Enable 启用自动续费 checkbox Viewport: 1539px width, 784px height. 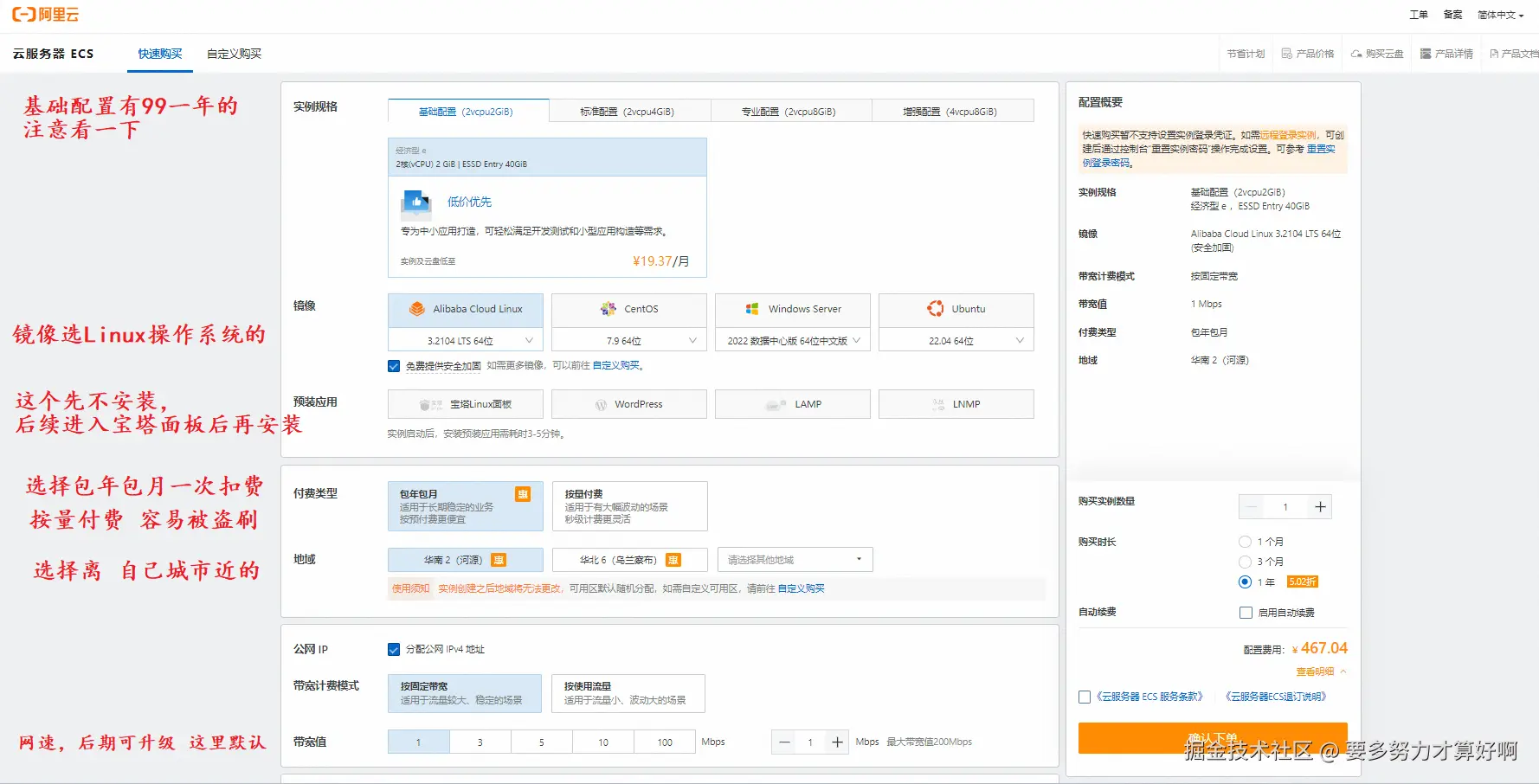point(1246,613)
